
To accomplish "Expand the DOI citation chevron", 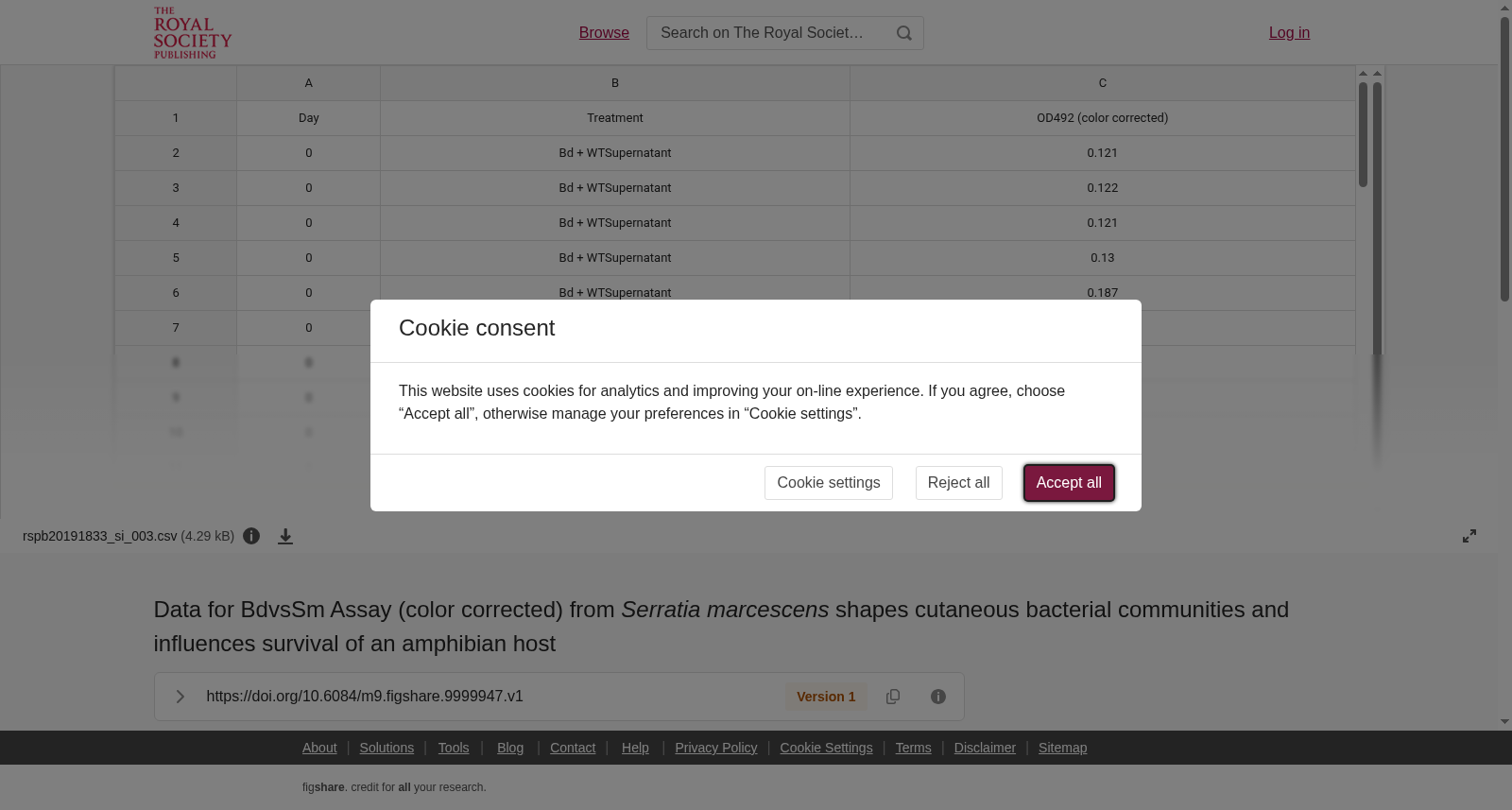I will [x=180, y=697].
